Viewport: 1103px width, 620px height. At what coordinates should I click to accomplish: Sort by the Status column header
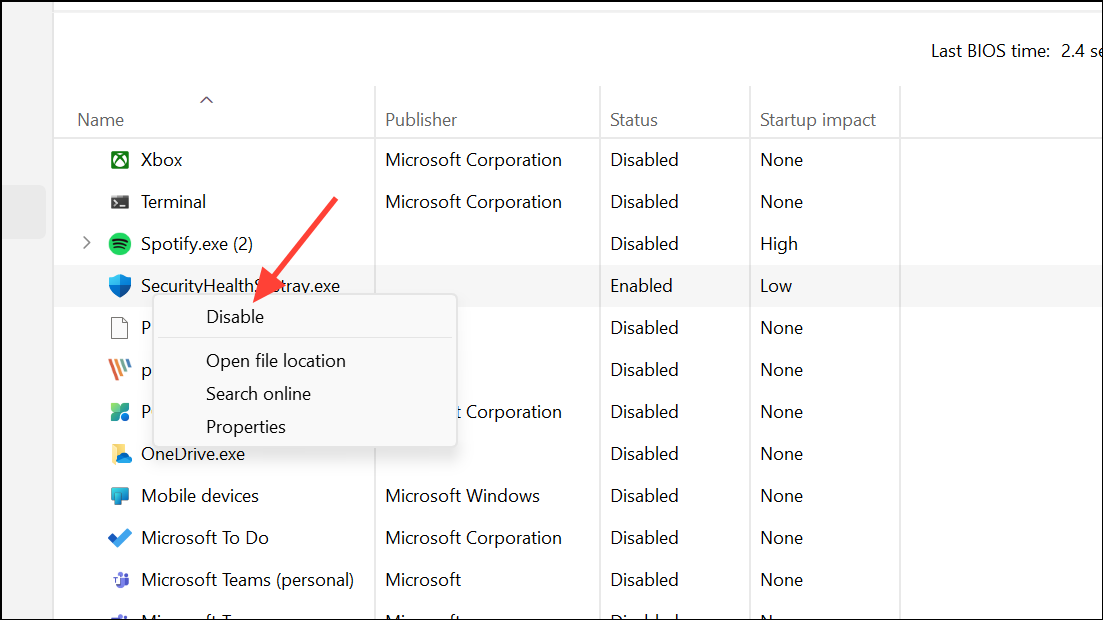pos(633,120)
